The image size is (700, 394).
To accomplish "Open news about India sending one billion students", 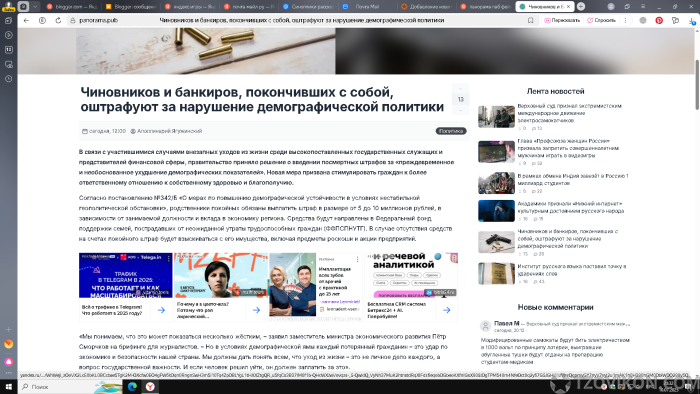I will [x=573, y=179].
